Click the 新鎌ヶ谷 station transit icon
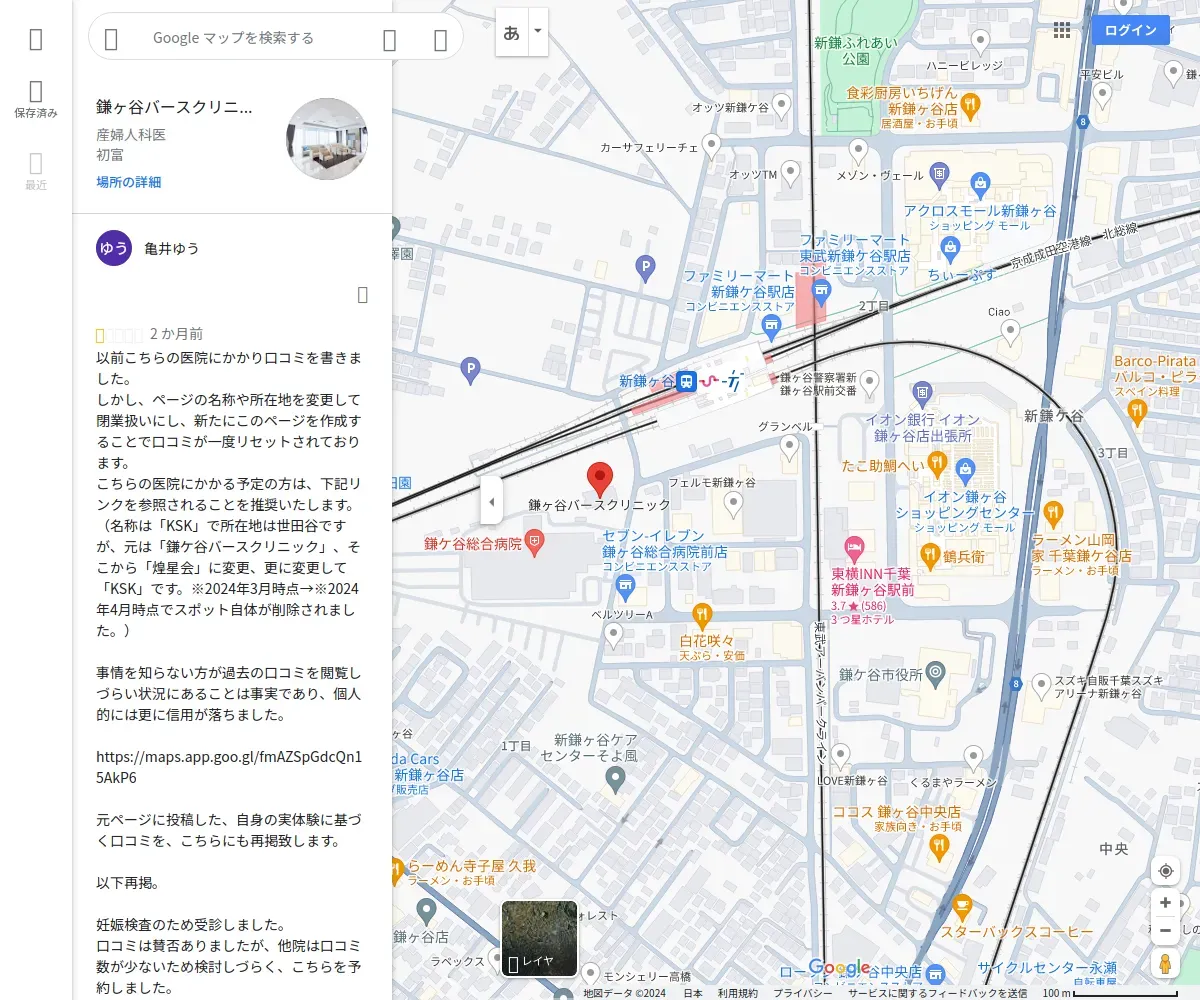Screen dimensions: 1200x1000 (x=686, y=381)
